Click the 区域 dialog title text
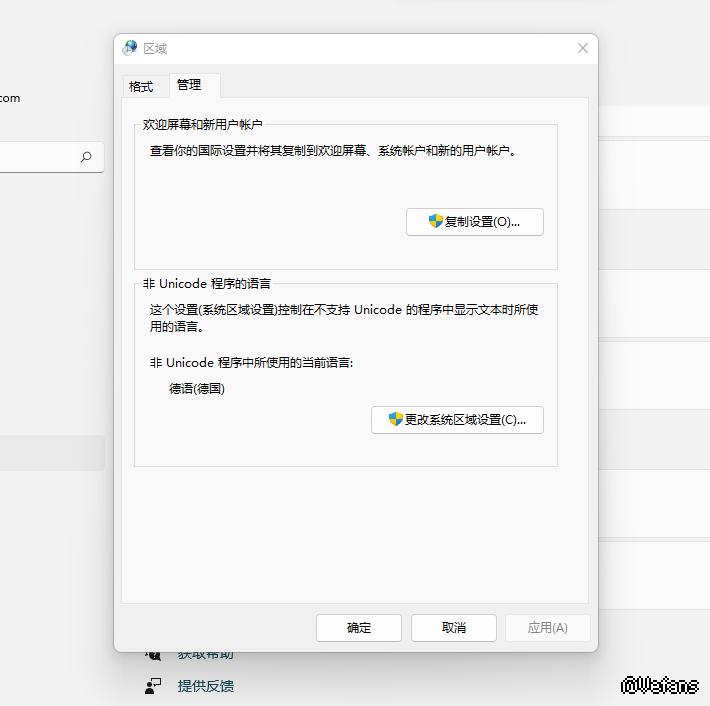This screenshot has width=710, height=706. (x=156, y=48)
